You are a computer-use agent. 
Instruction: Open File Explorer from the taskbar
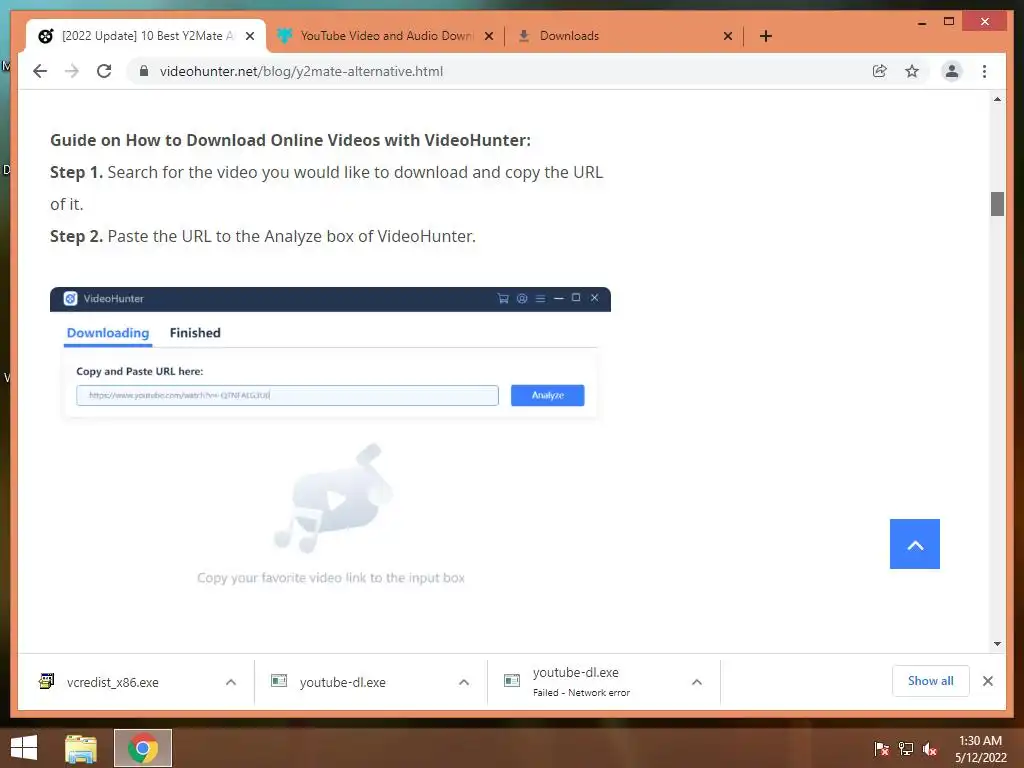tap(81, 748)
